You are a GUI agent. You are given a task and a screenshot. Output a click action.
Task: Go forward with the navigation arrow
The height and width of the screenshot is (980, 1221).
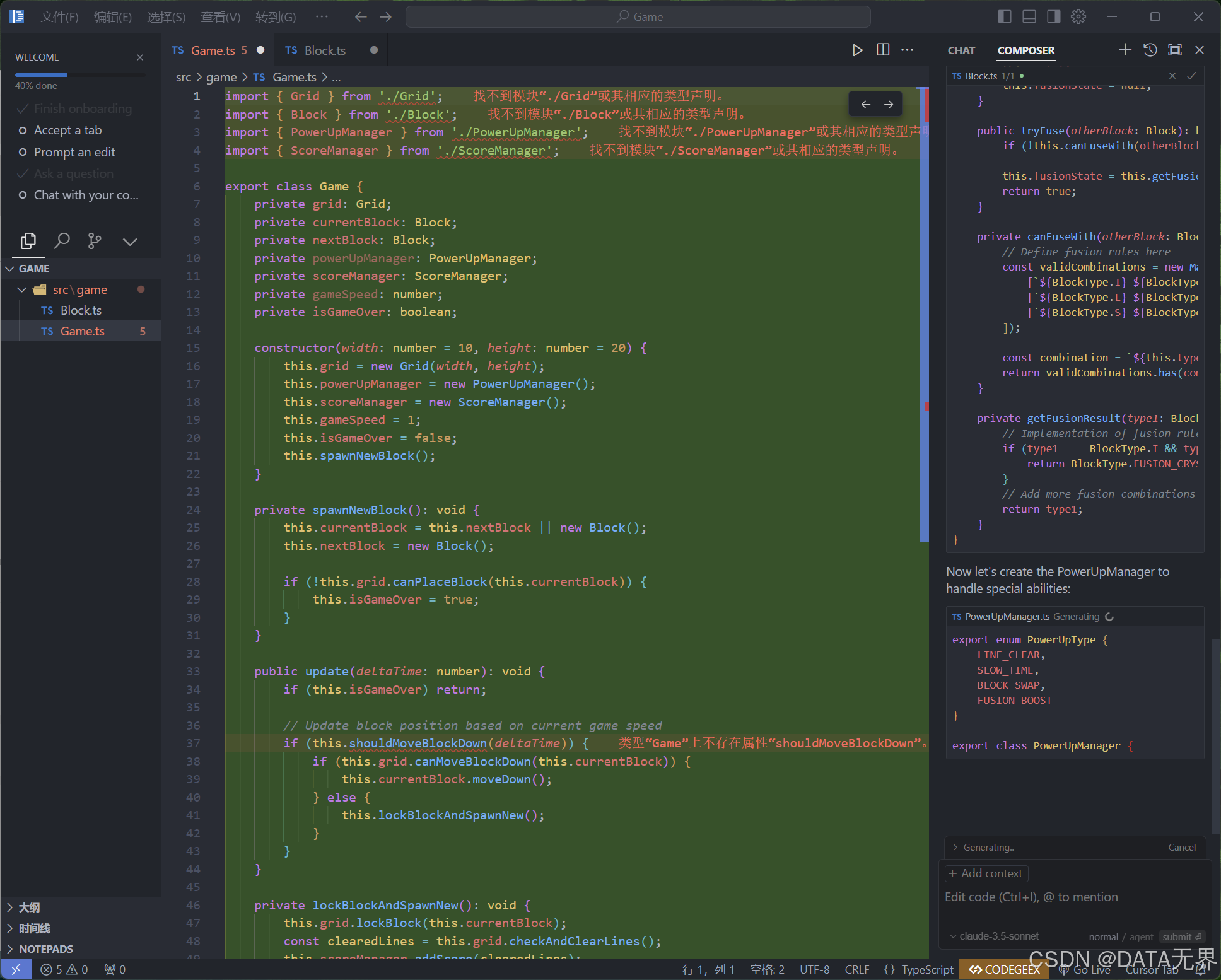pos(386,17)
